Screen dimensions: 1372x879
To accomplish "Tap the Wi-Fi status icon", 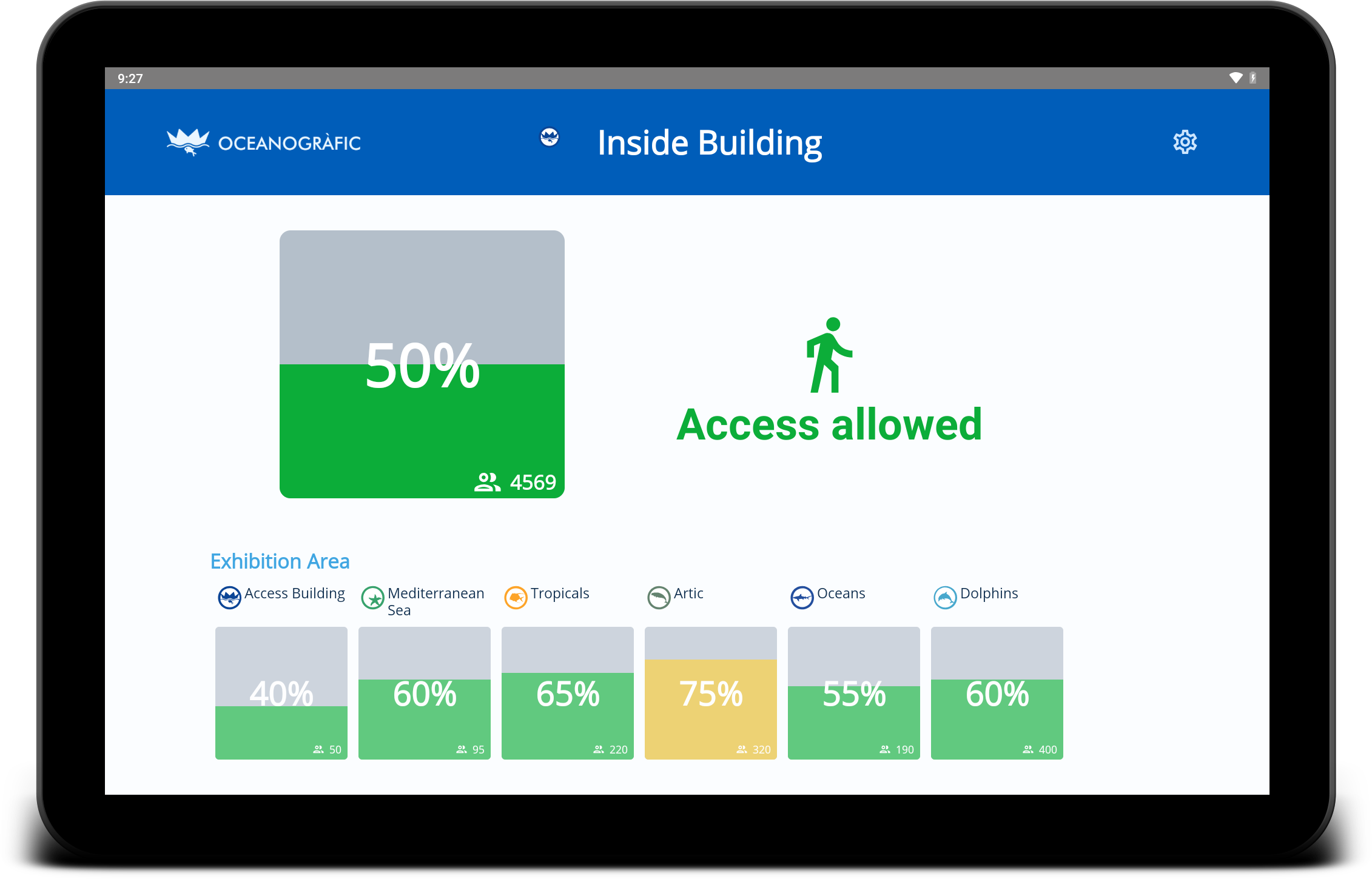I will click(x=1236, y=78).
